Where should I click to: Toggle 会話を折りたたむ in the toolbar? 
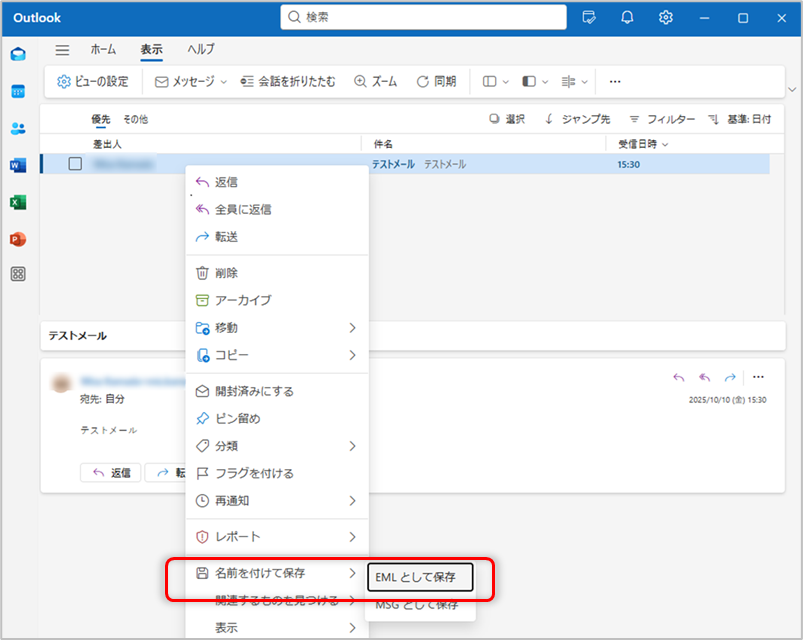289,82
